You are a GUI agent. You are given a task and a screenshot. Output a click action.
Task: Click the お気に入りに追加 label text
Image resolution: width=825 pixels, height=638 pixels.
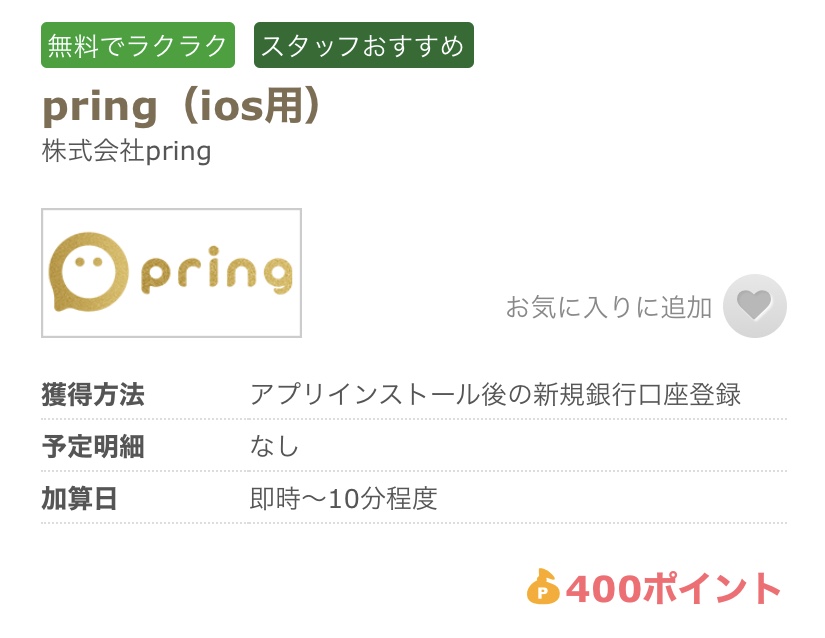point(609,307)
